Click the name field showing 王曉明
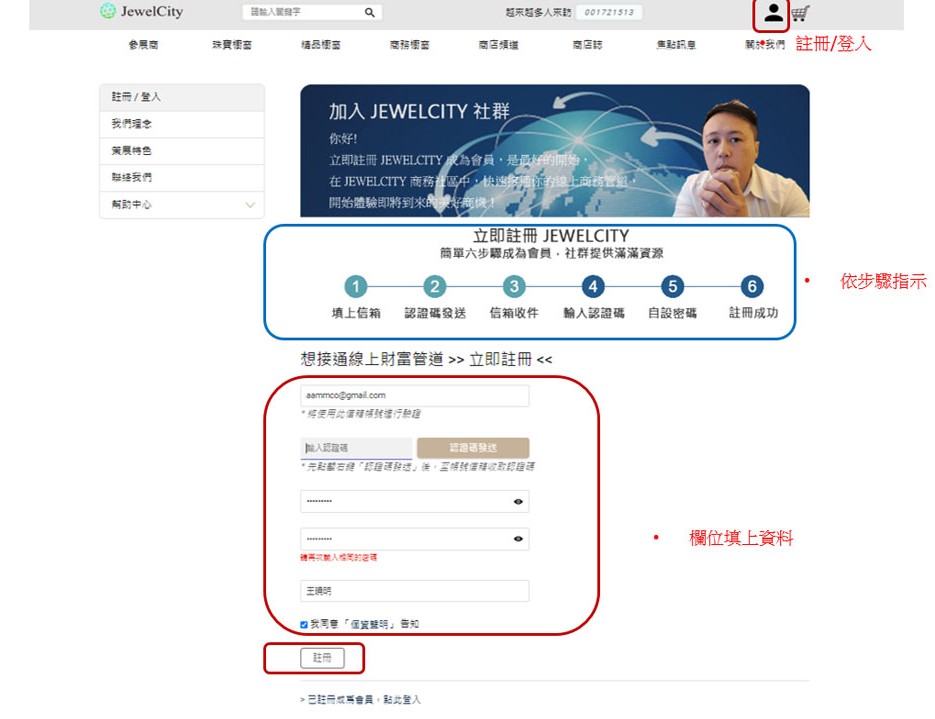This screenshot has width=935, height=719. (414, 591)
